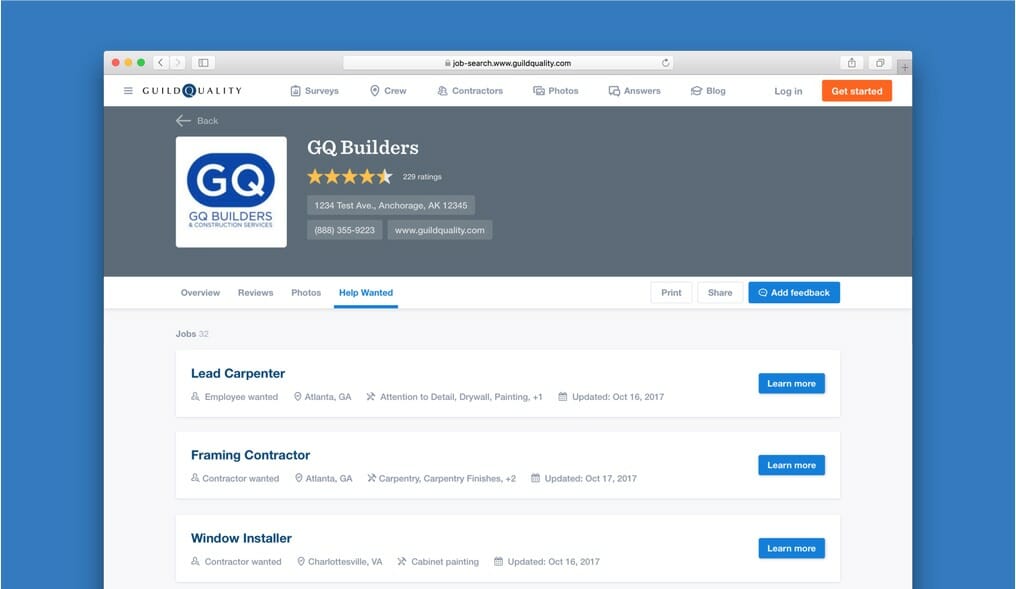Click the Safari share icon
The image size is (1016, 589).
[851, 63]
